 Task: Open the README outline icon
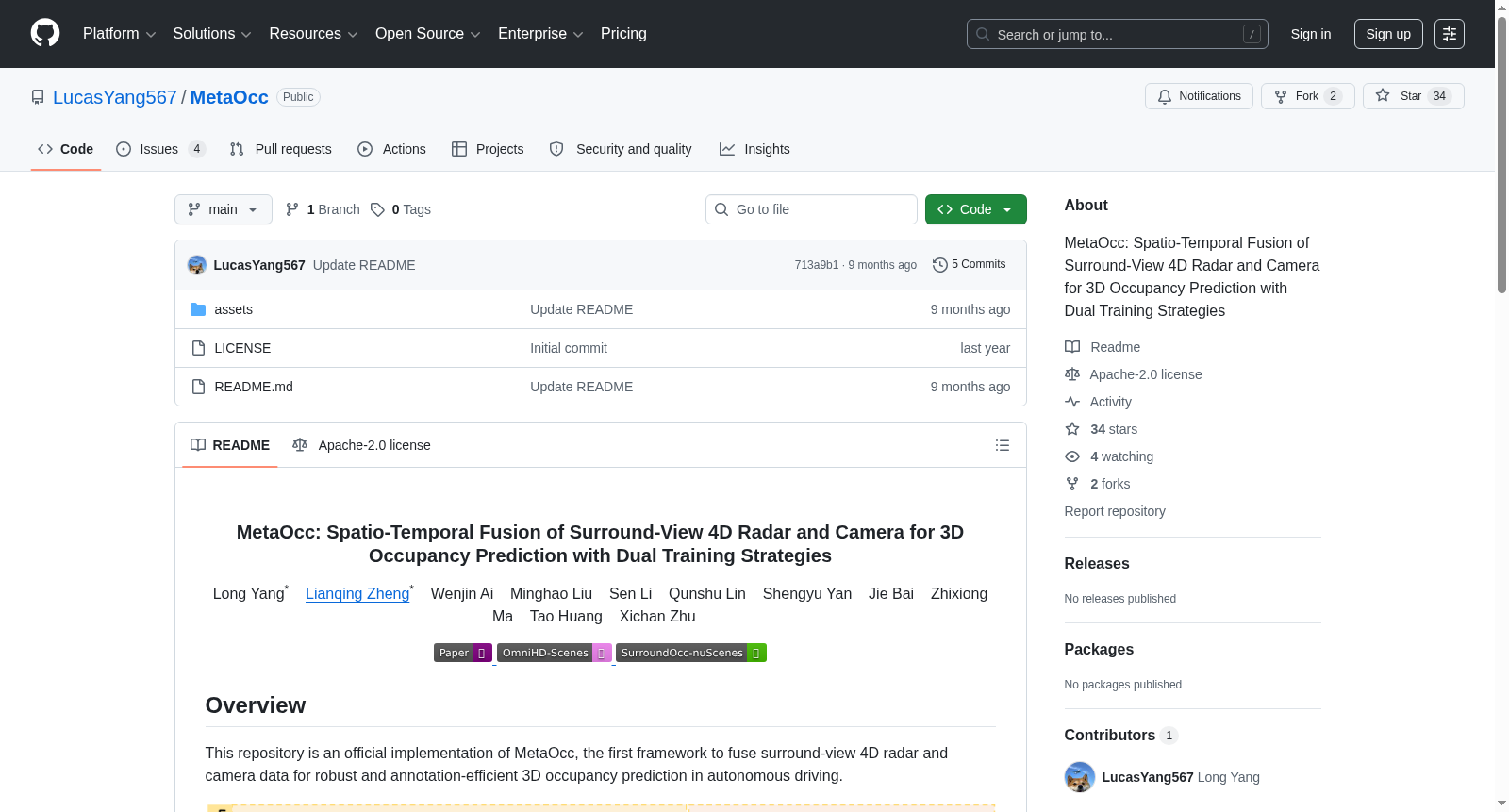coord(1003,445)
